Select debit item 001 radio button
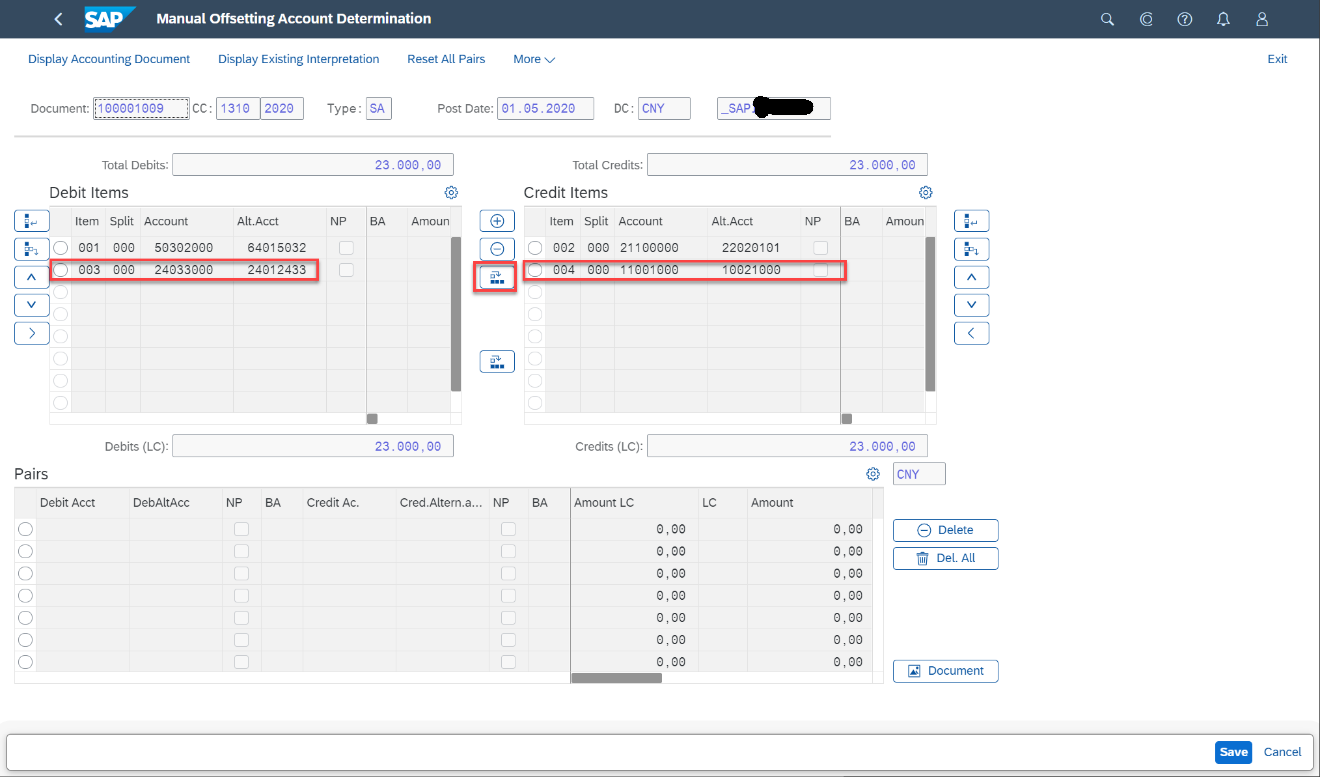 coord(61,247)
